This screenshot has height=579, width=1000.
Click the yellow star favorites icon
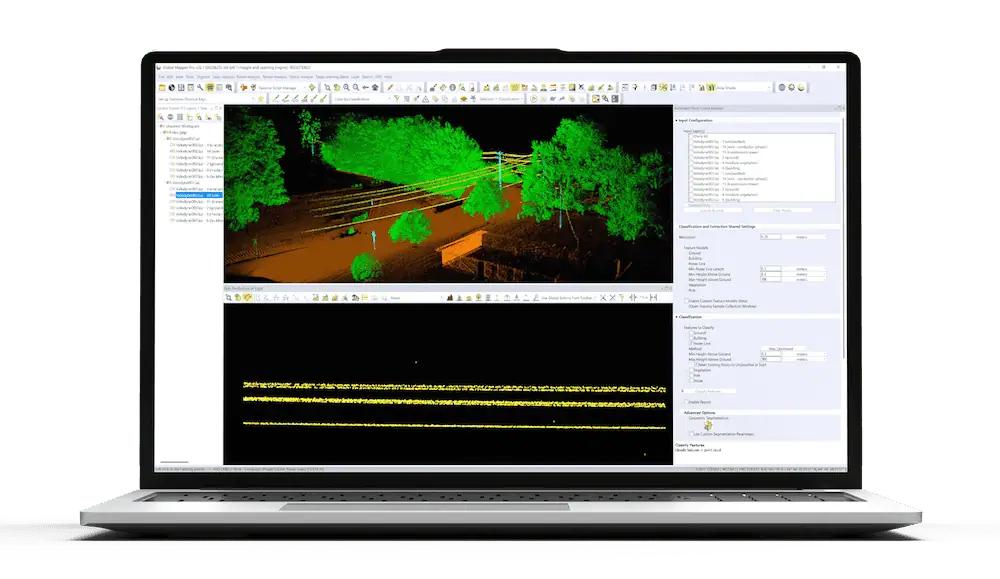click(260, 99)
